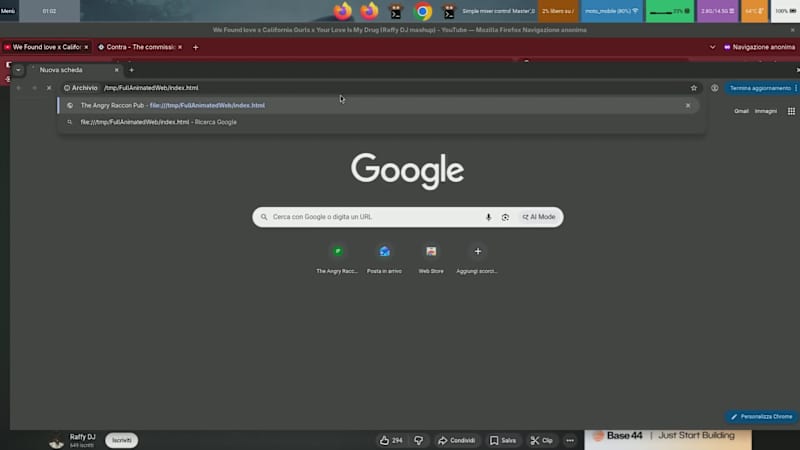The width and height of the screenshot is (800, 450).
Task: Click the Base44 Just Start Building ad
Action: [668, 439]
